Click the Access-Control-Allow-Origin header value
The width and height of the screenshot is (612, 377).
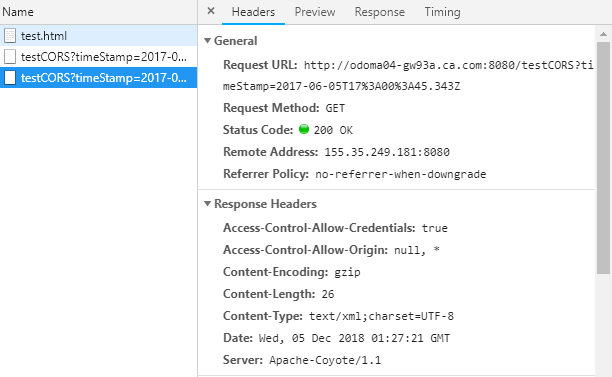point(417,250)
